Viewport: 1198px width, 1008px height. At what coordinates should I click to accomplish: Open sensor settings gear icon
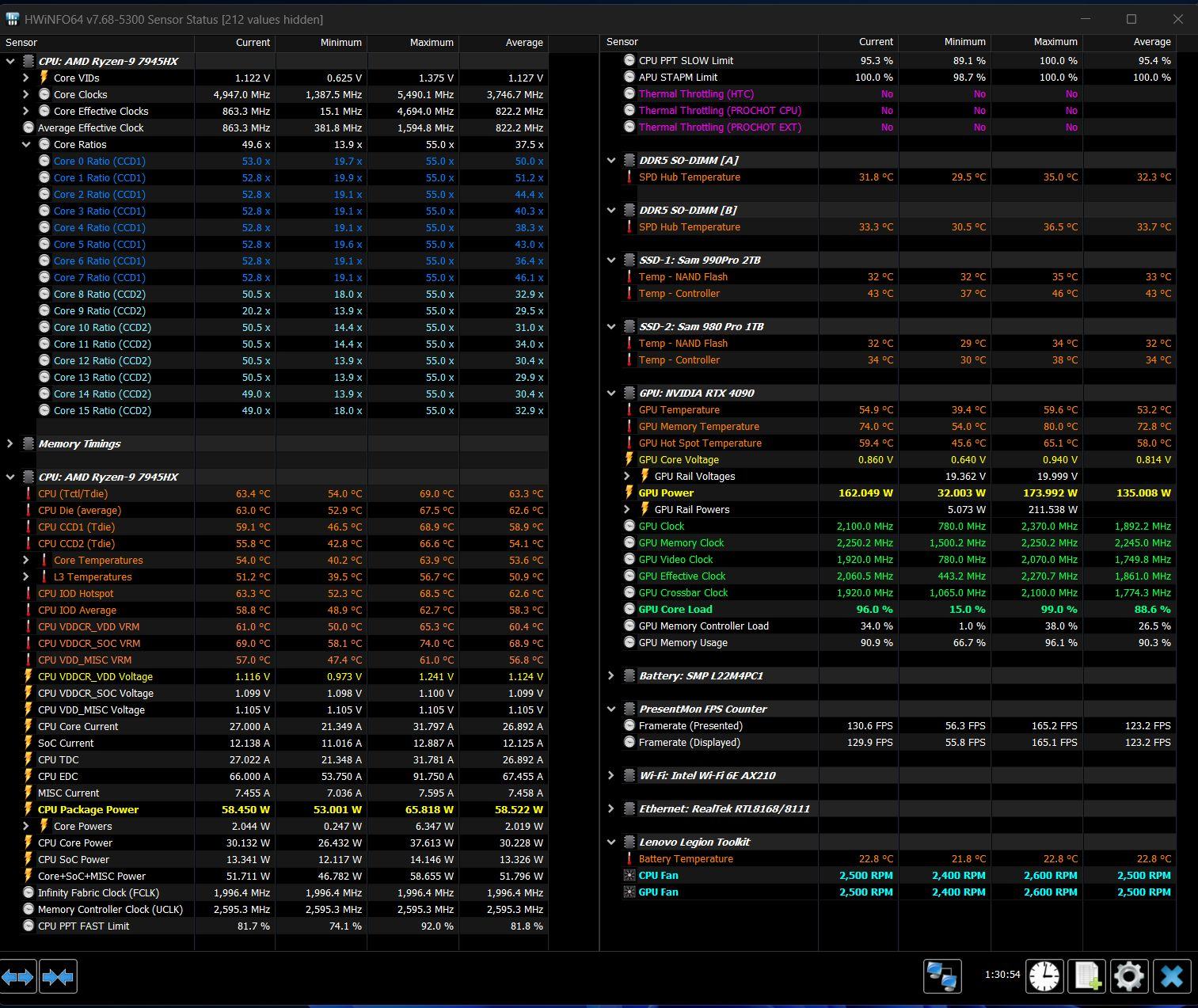[x=1128, y=976]
